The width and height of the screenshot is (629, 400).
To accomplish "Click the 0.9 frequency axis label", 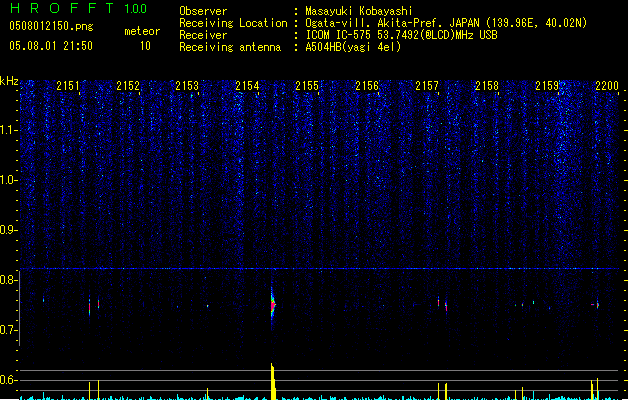I will [9, 230].
